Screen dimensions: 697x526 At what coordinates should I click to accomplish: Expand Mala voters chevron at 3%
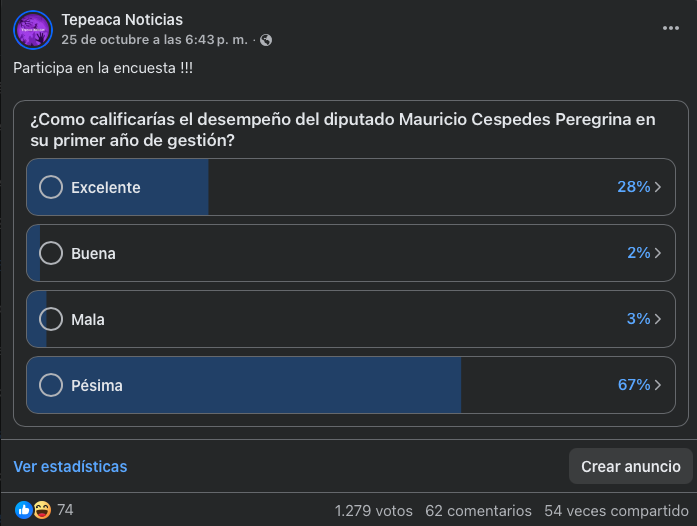(658, 319)
